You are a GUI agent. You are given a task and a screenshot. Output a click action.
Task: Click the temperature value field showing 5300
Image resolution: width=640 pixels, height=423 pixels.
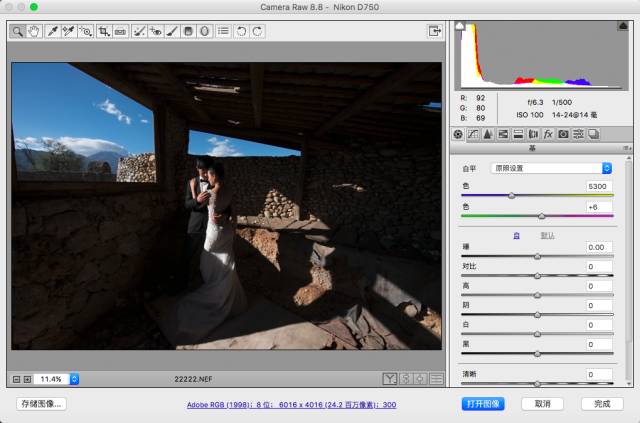(599, 186)
